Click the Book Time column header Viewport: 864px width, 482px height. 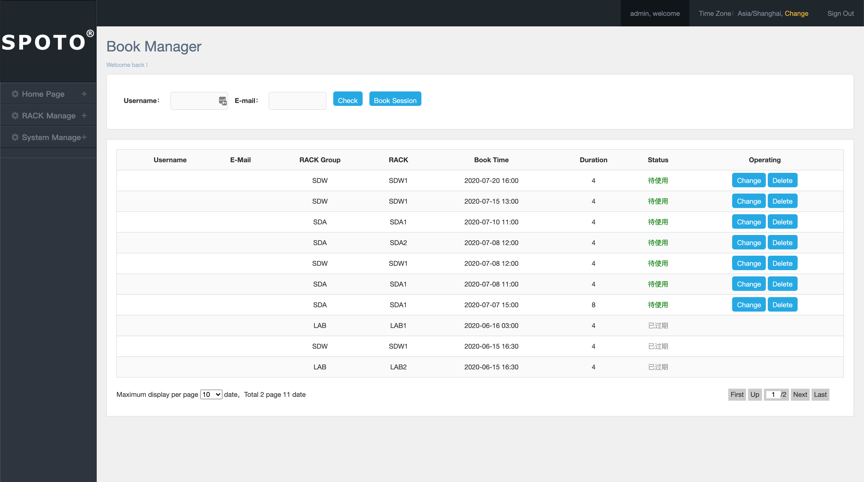coord(491,160)
